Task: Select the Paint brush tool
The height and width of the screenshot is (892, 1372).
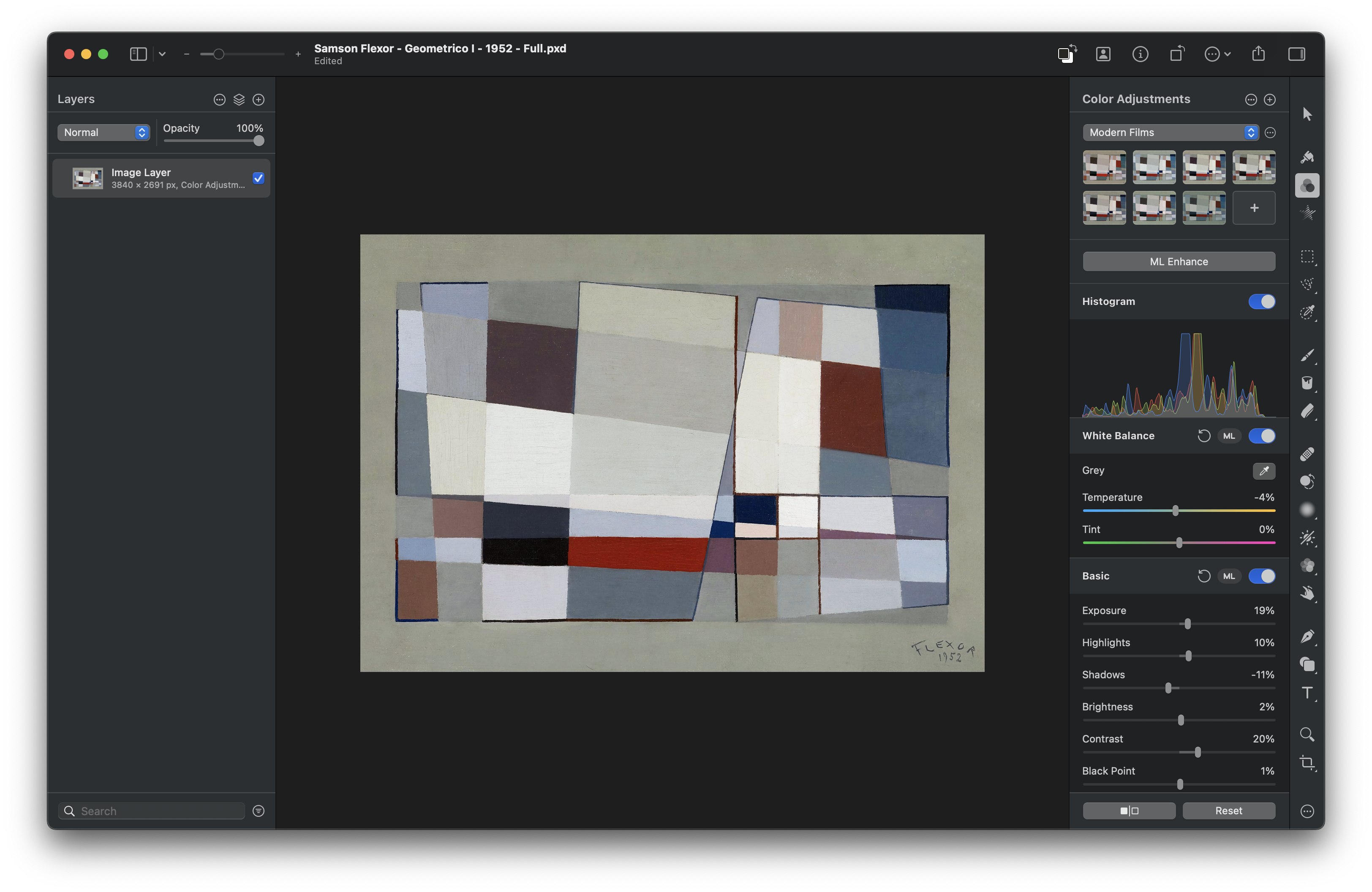Action: tap(1307, 356)
